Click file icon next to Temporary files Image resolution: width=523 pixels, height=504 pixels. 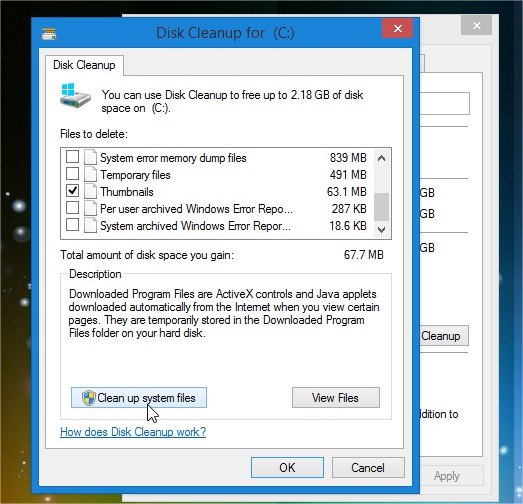(90, 174)
